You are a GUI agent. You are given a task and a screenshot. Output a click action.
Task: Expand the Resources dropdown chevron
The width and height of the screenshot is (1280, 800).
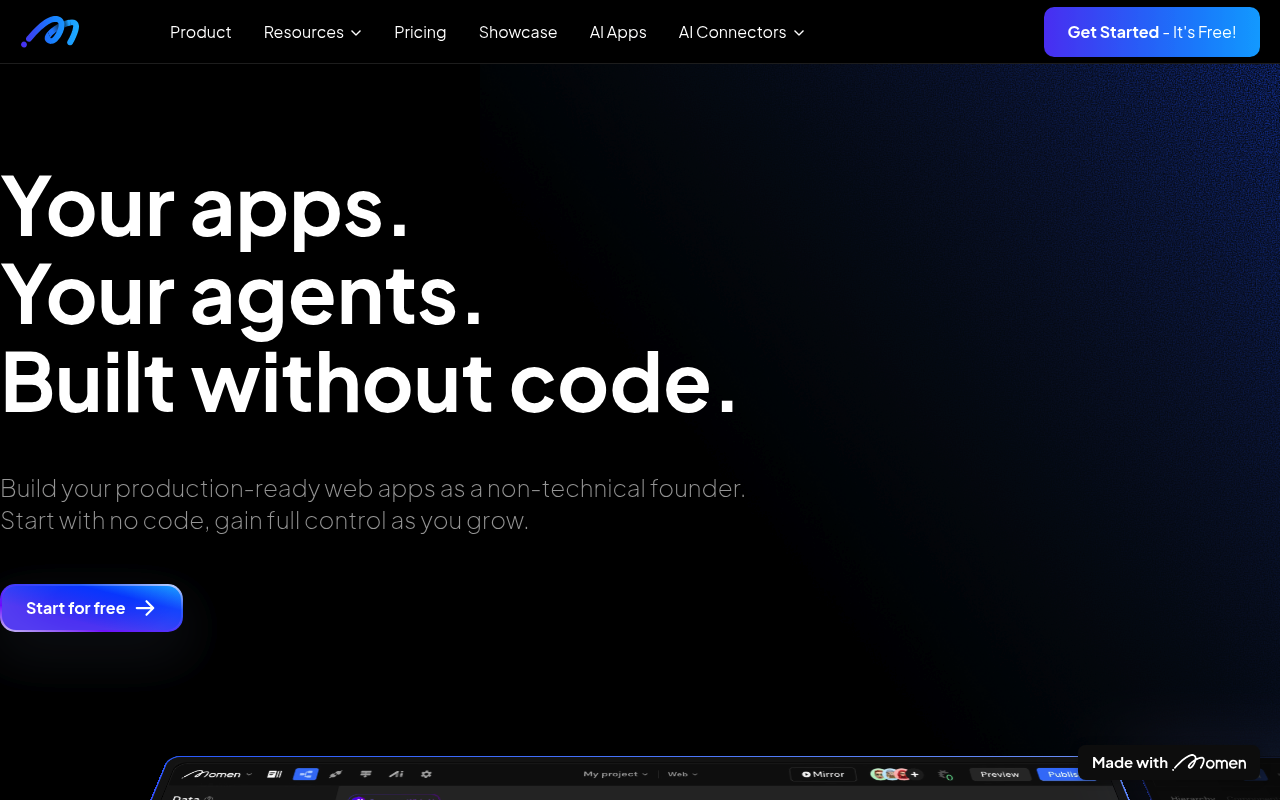356,33
